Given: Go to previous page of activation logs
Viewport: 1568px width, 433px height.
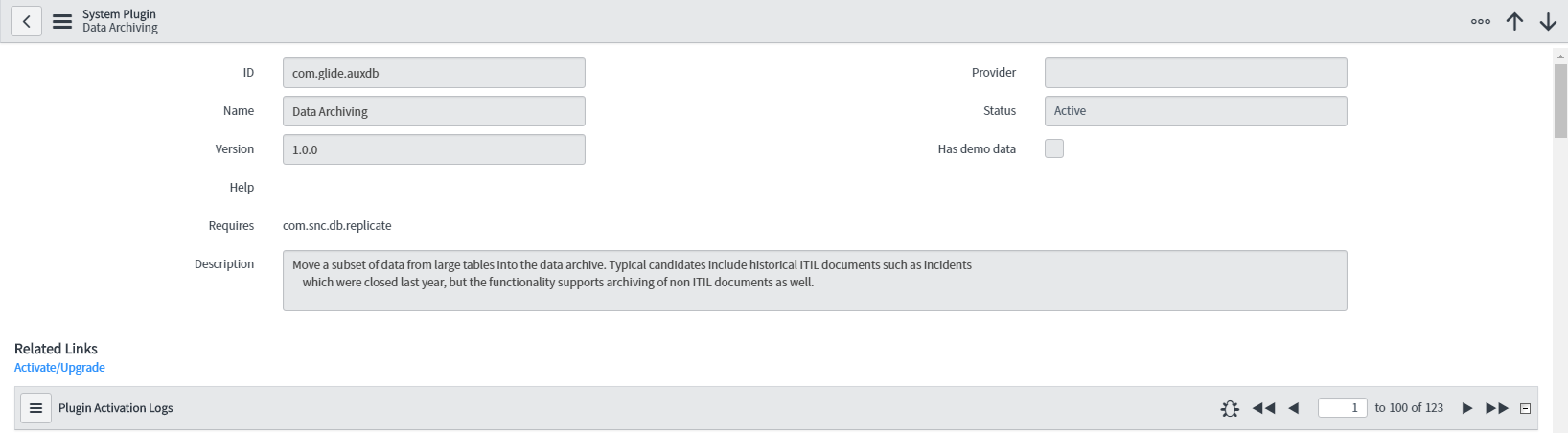Looking at the screenshot, I should tap(1294, 408).
